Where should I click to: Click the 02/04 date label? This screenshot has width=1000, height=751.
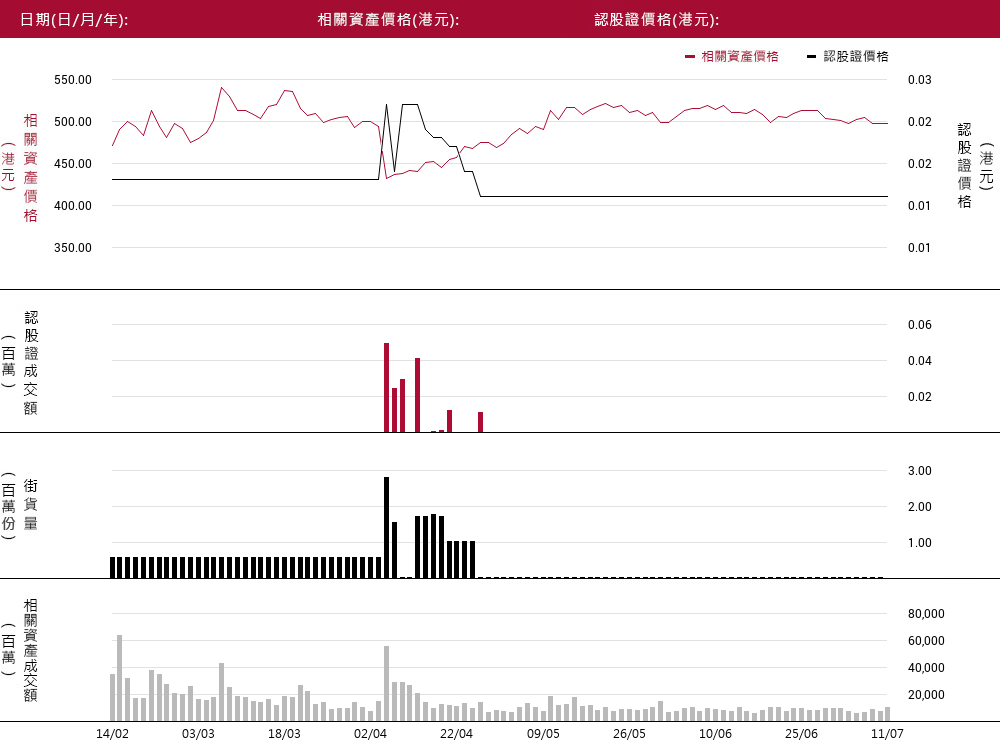(x=371, y=733)
